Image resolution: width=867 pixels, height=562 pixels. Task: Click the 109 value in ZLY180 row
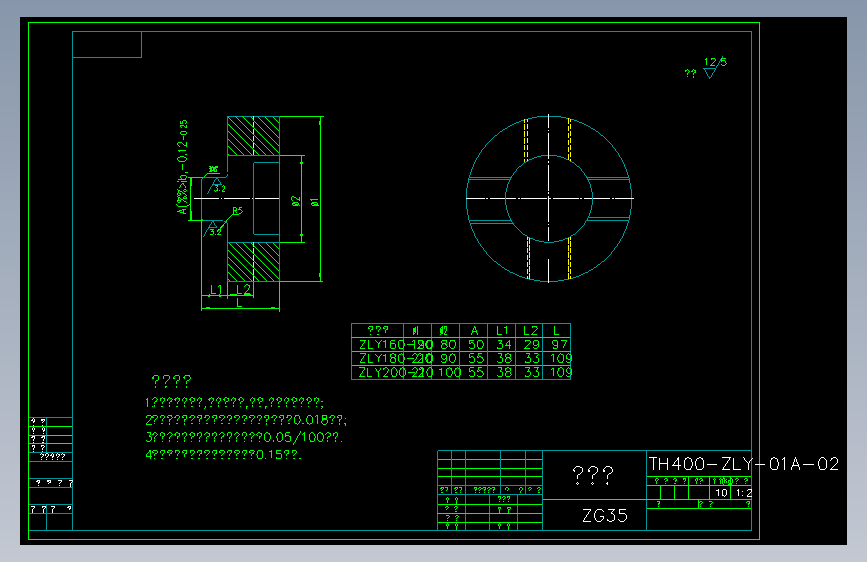pyautogui.click(x=561, y=358)
